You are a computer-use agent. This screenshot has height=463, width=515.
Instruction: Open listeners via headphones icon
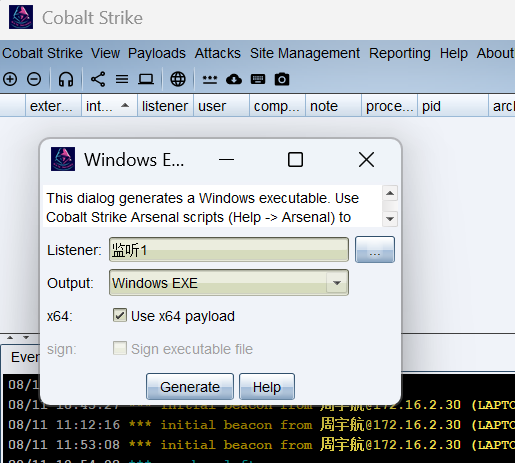pos(66,79)
